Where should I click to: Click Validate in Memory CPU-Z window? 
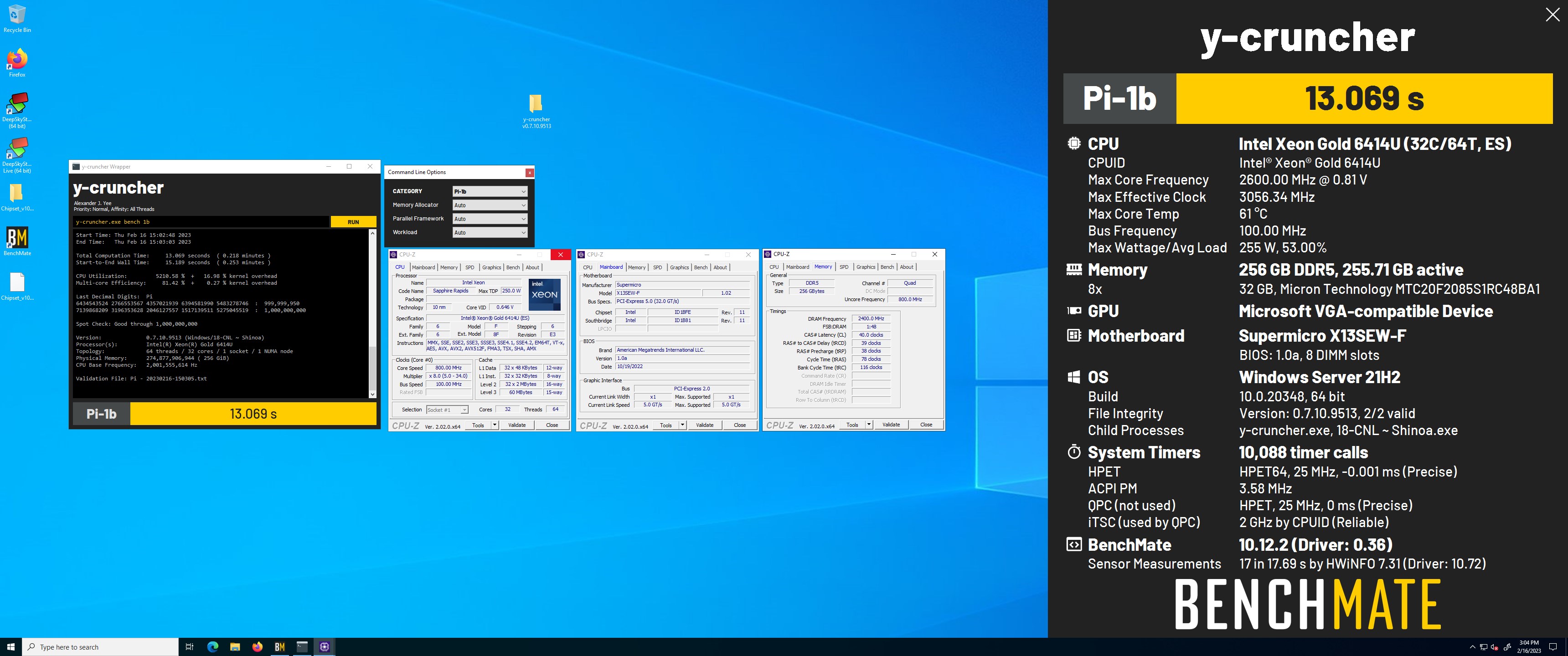click(891, 425)
